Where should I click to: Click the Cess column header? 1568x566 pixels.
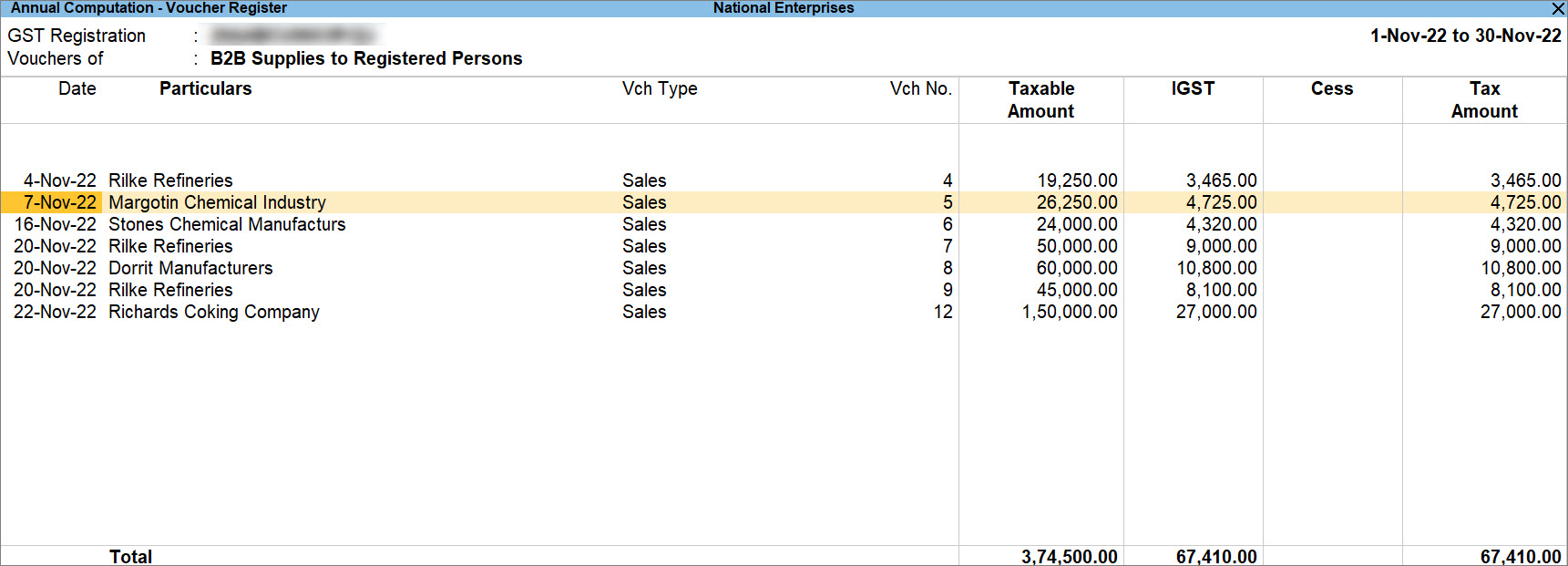1332,88
